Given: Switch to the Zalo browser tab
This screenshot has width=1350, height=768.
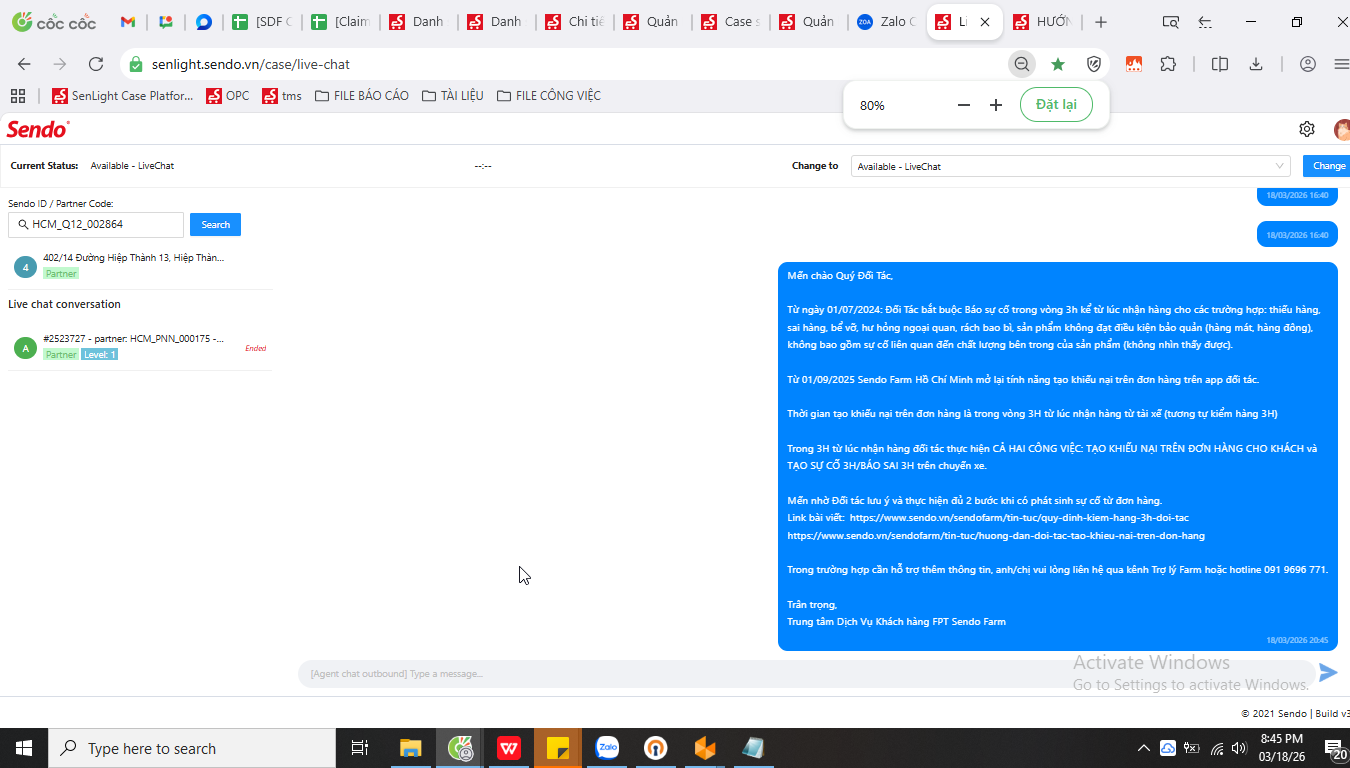Looking at the screenshot, I should pyautogui.click(x=886, y=22).
